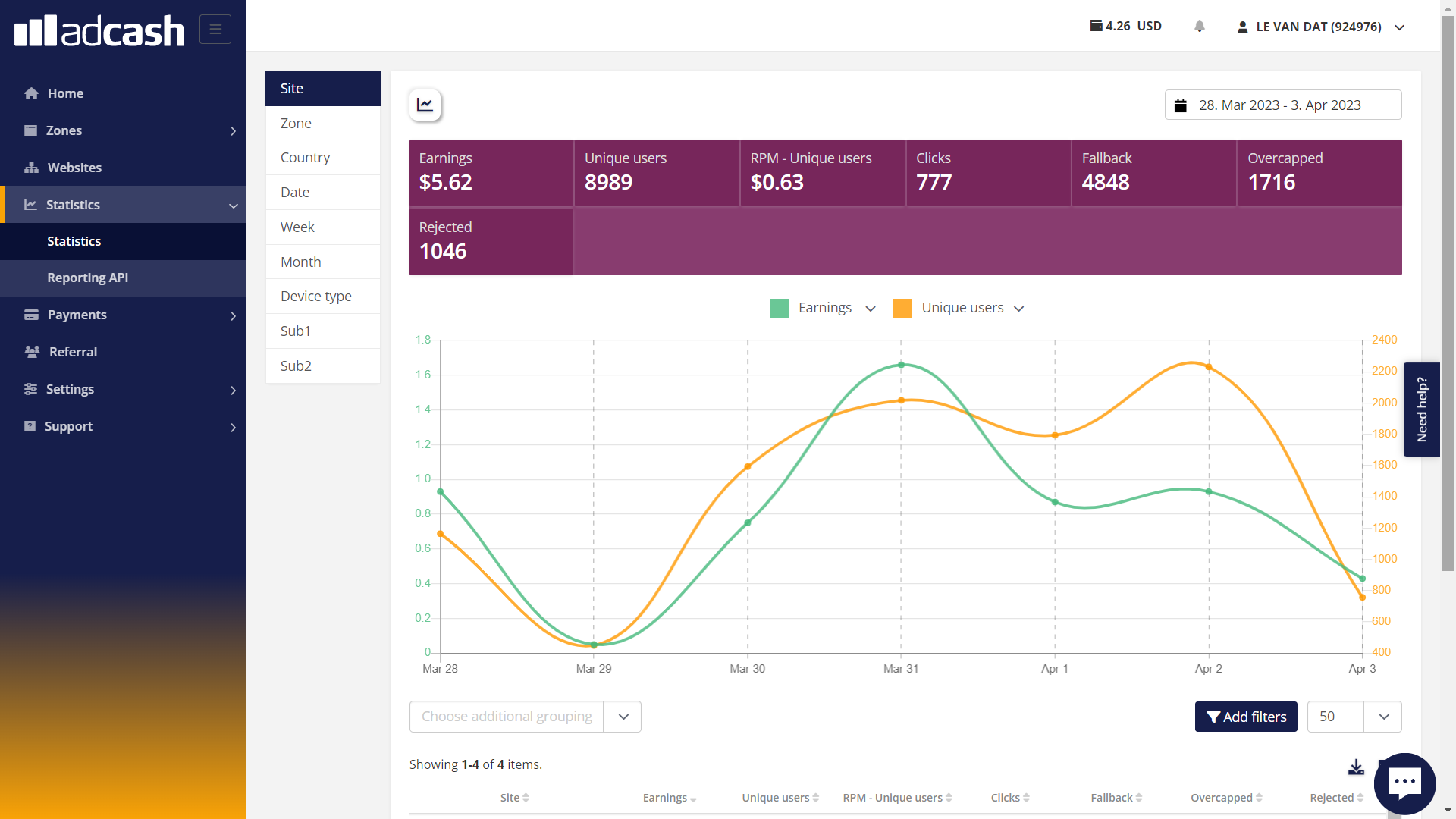Screen dimensions: 1456x819
Task: Click the orange Unique users legend swatch
Action: point(902,308)
